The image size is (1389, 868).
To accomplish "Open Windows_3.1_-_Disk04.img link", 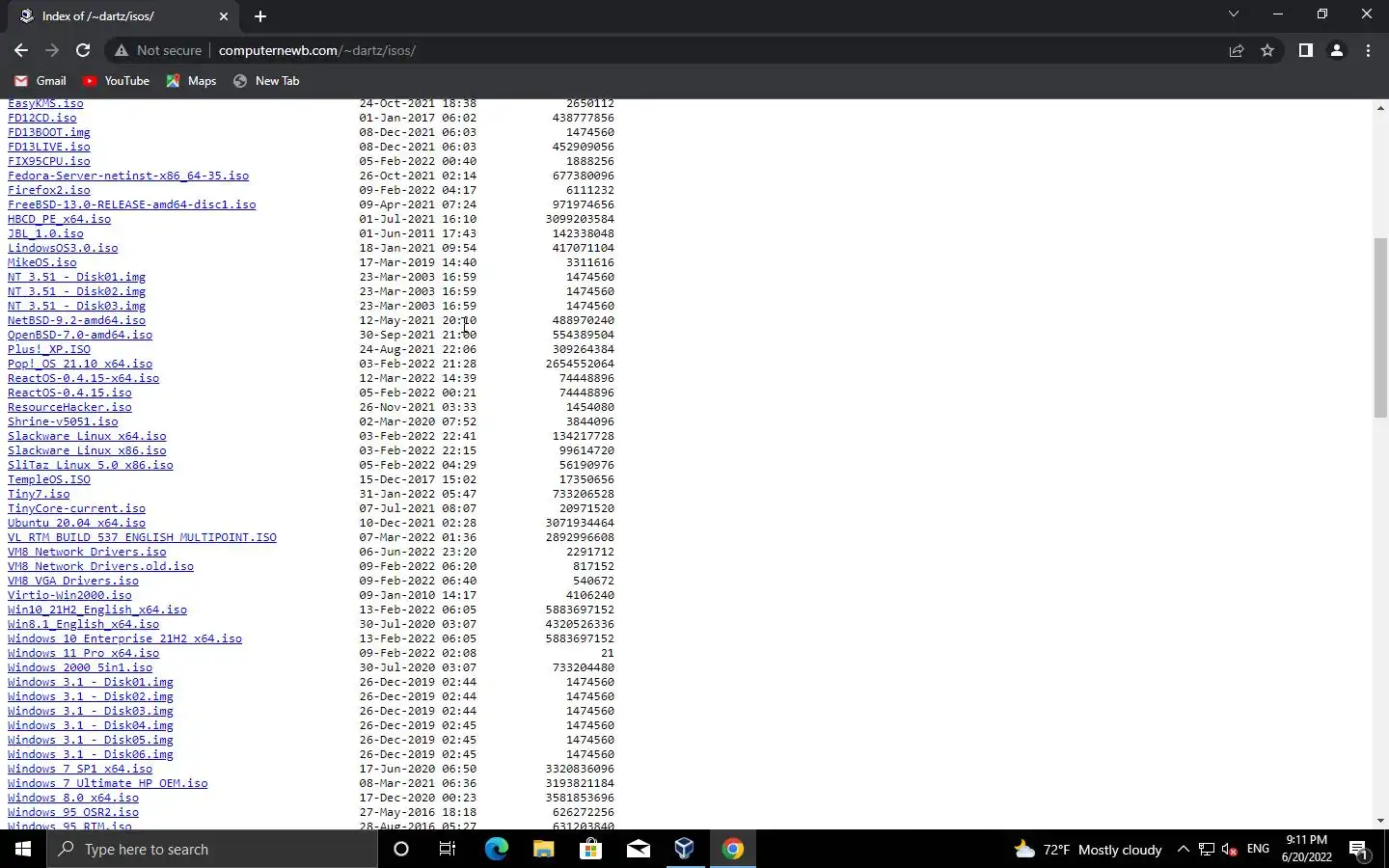I will tap(91, 725).
